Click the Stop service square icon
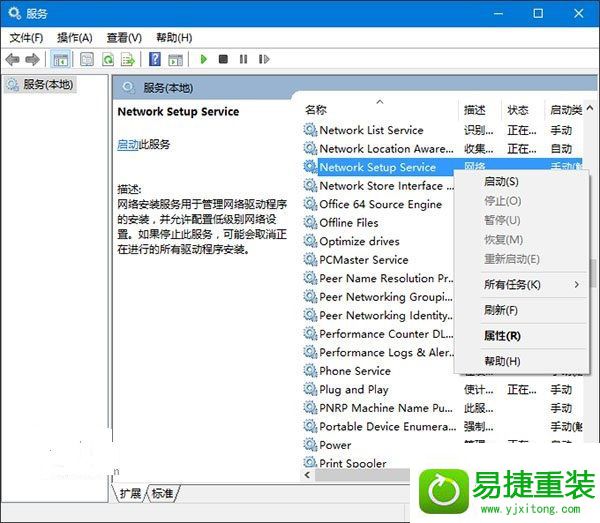Image resolution: width=600 pixels, height=523 pixels. (223, 59)
